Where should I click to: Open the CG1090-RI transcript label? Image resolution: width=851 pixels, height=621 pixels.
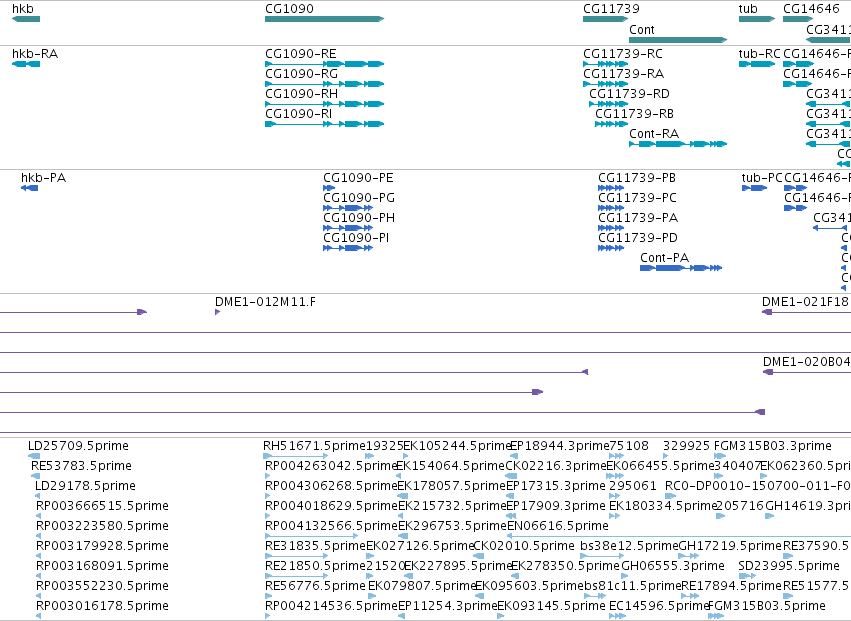click(x=299, y=114)
